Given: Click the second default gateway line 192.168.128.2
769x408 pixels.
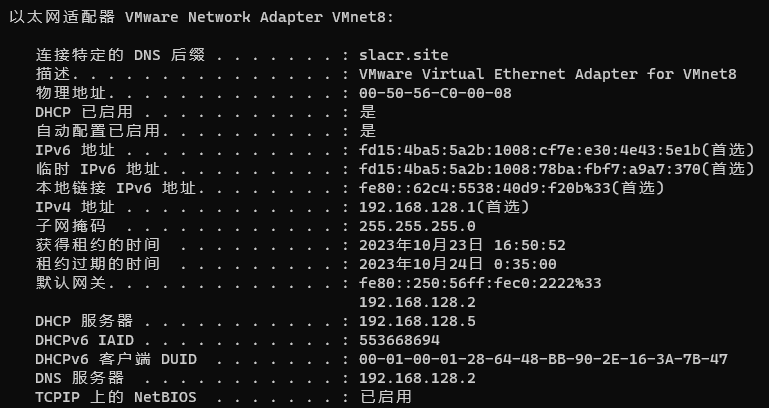Looking at the screenshot, I should pos(417,302).
